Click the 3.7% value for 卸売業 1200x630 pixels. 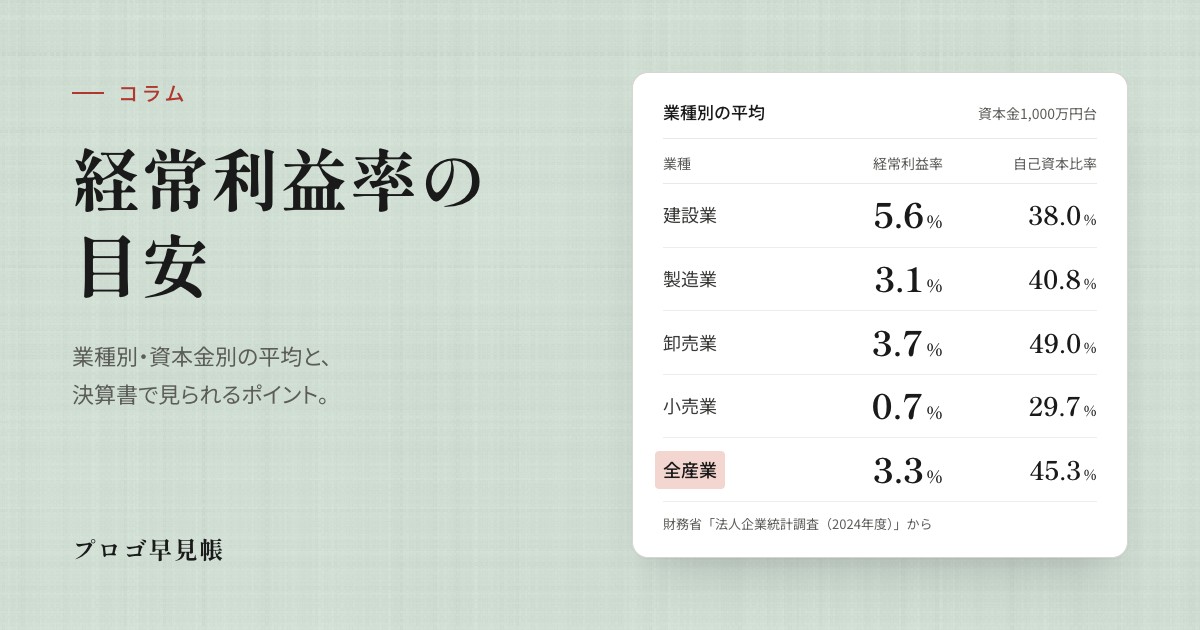[908, 344]
